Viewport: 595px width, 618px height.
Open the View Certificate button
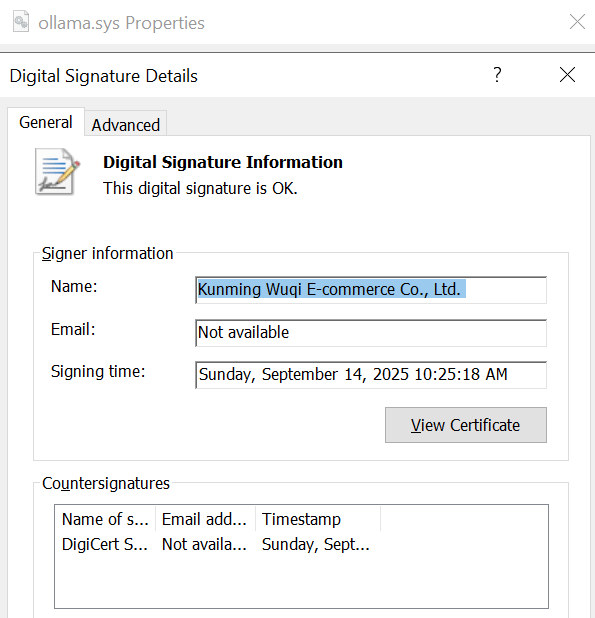tap(466, 425)
